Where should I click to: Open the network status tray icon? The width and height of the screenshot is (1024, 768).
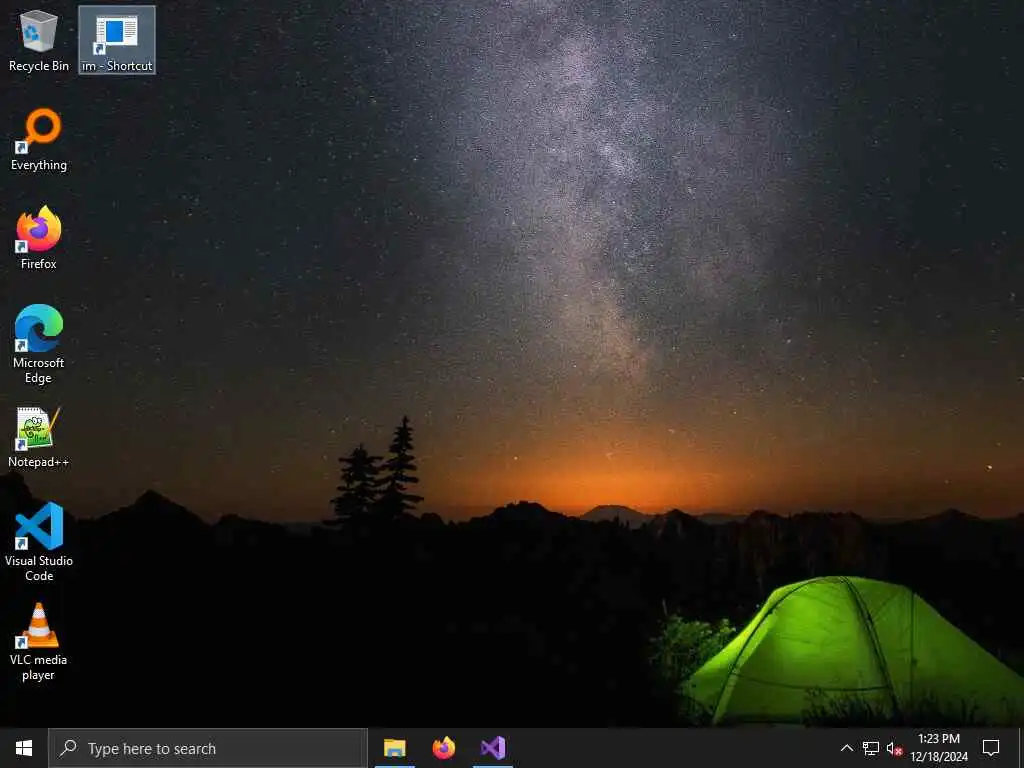(871, 748)
